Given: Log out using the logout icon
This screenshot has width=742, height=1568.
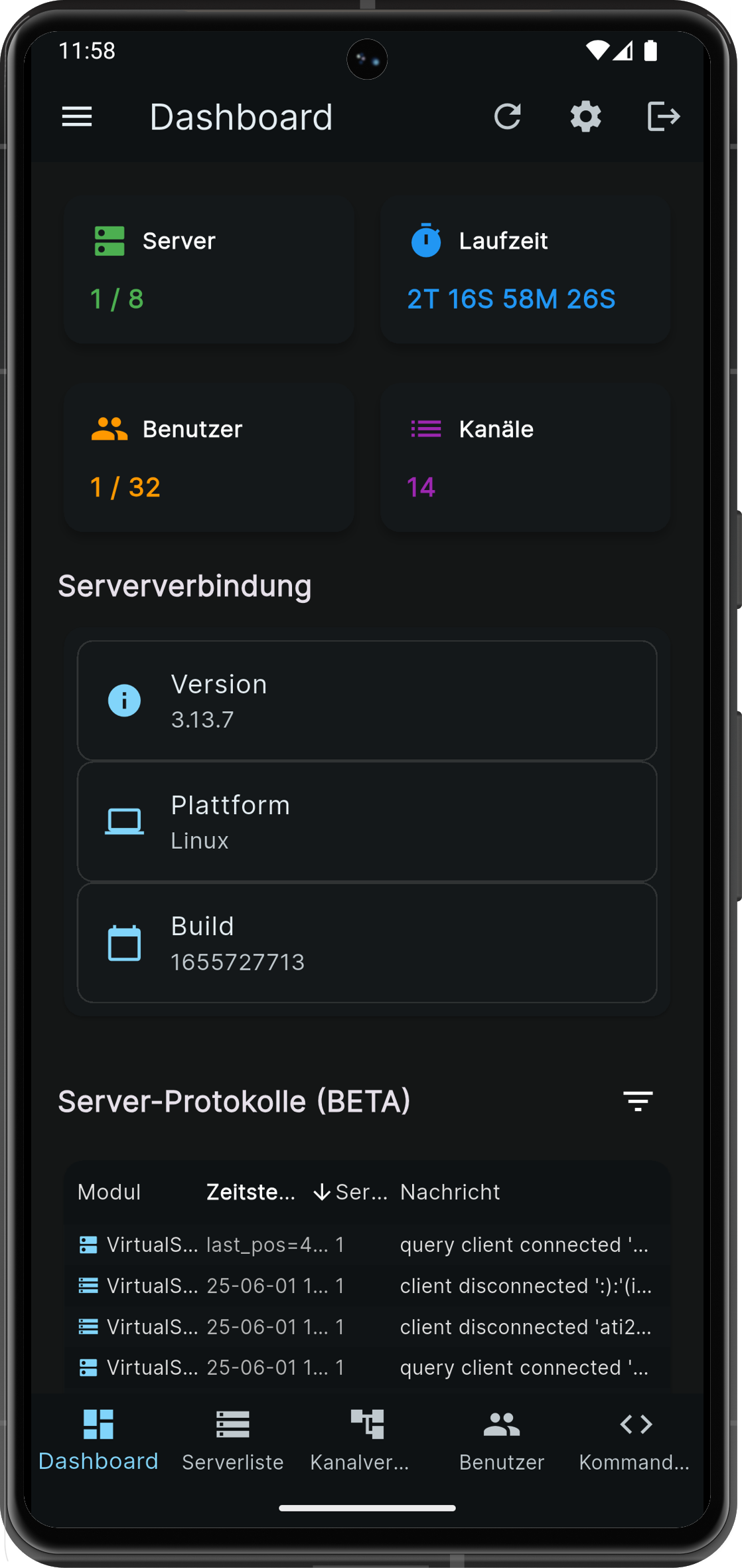Looking at the screenshot, I should pyautogui.click(x=663, y=116).
